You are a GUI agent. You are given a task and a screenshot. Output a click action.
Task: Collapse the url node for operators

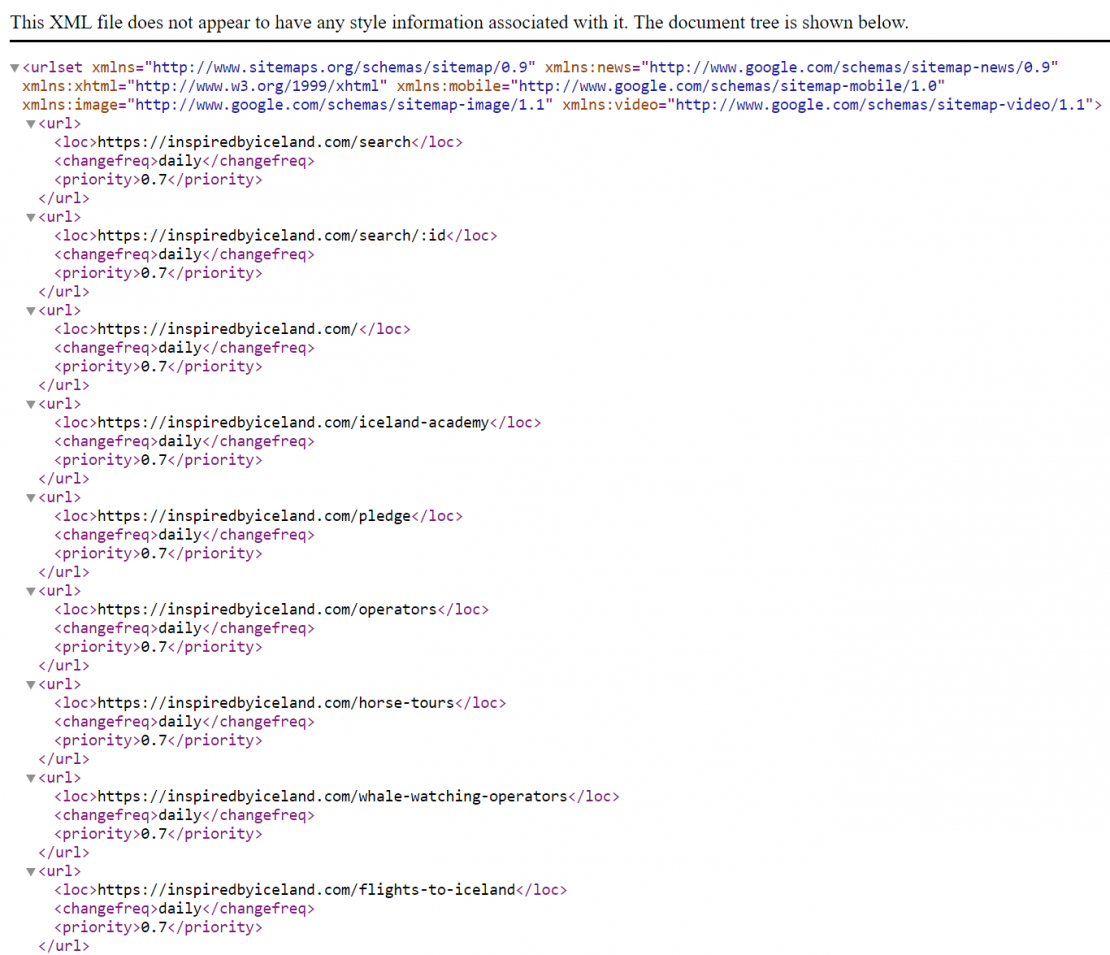[x=30, y=591]
